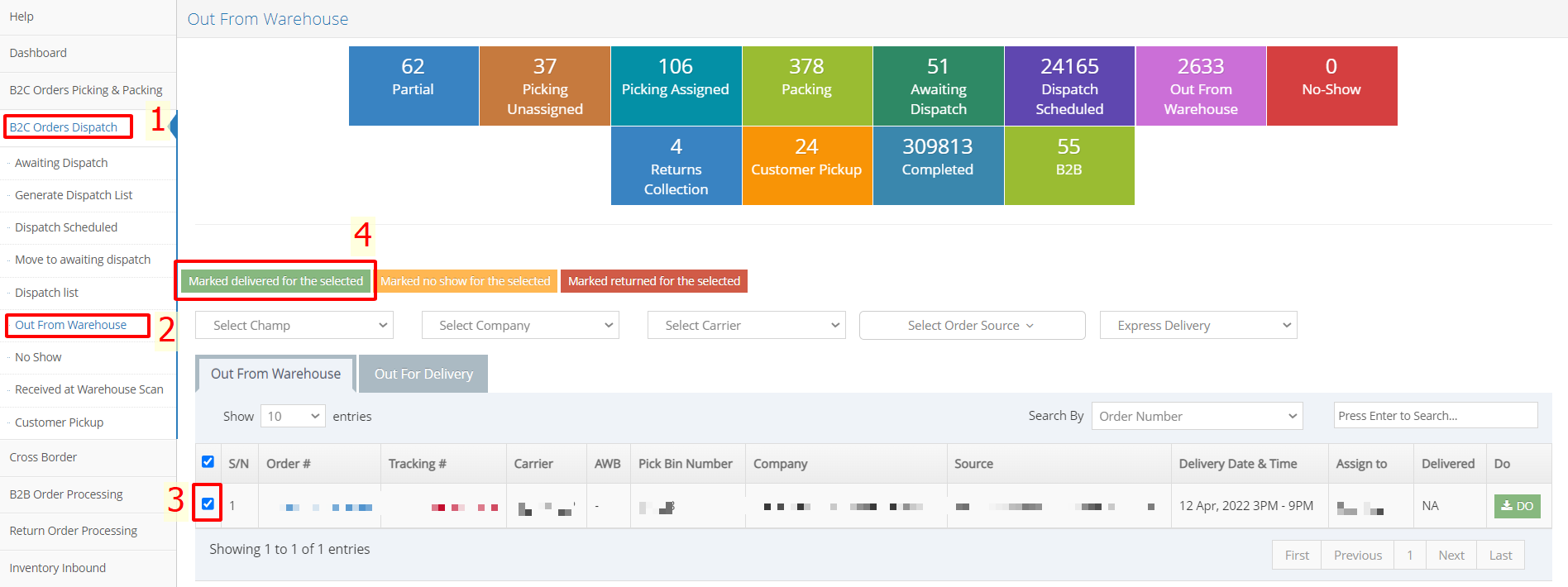Open the Picking Unassigned tile

coord(544,86)
